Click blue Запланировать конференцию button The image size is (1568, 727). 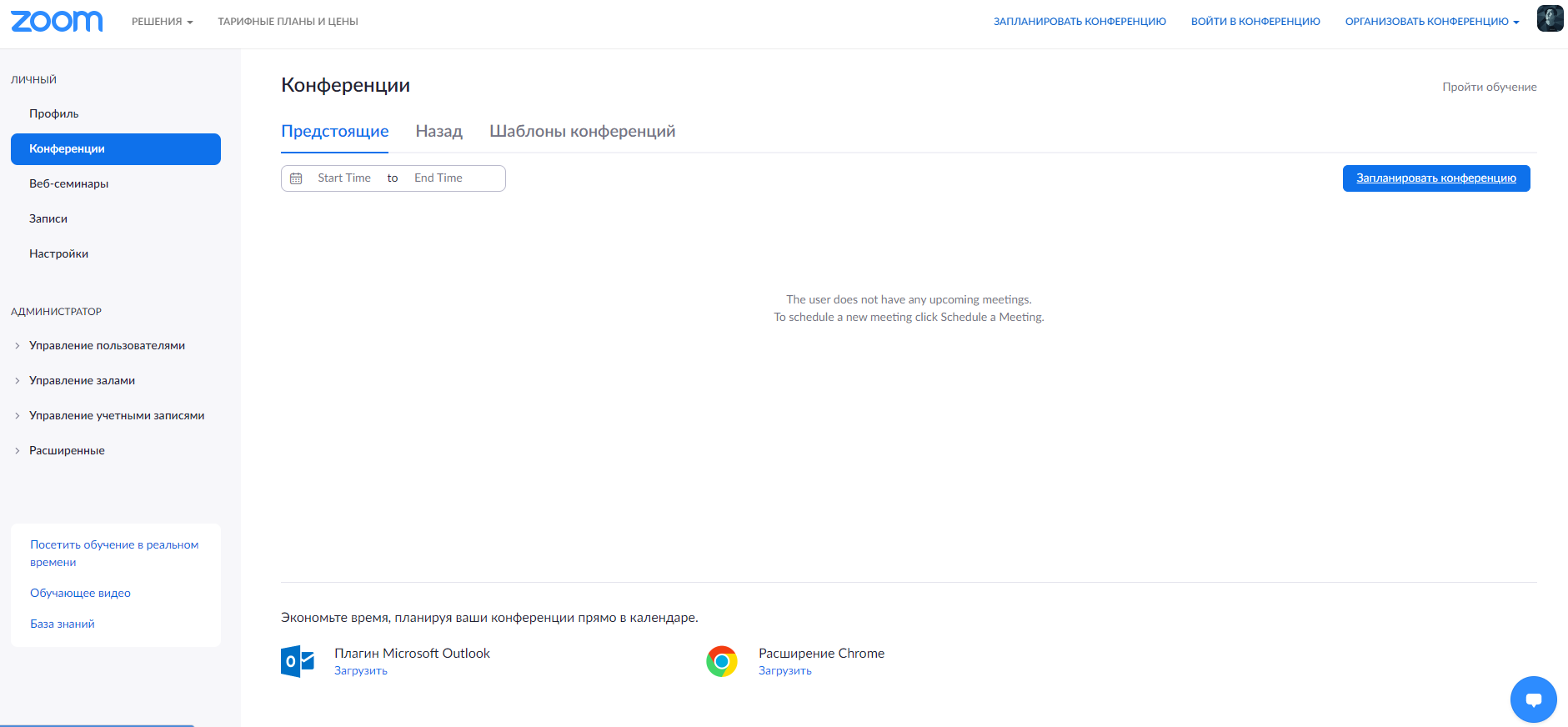coord(1436,178)
